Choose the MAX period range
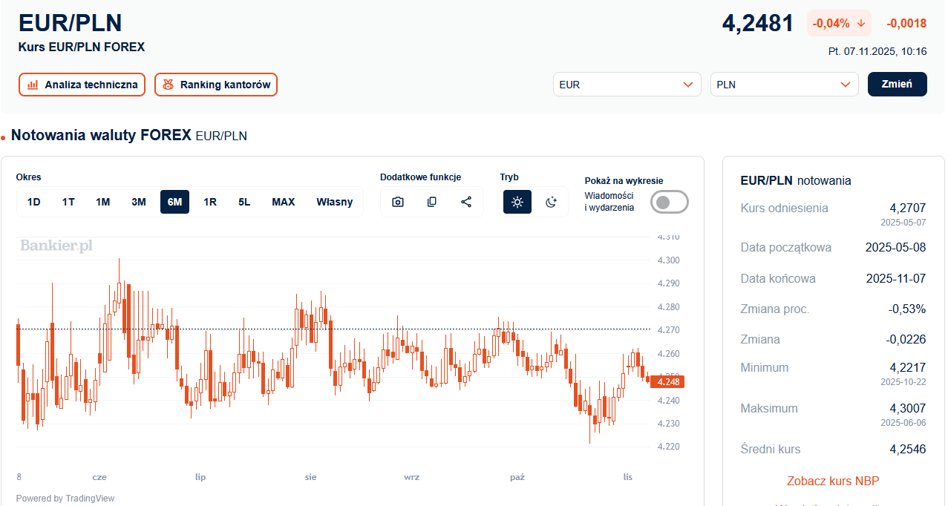 coord(283,202)
